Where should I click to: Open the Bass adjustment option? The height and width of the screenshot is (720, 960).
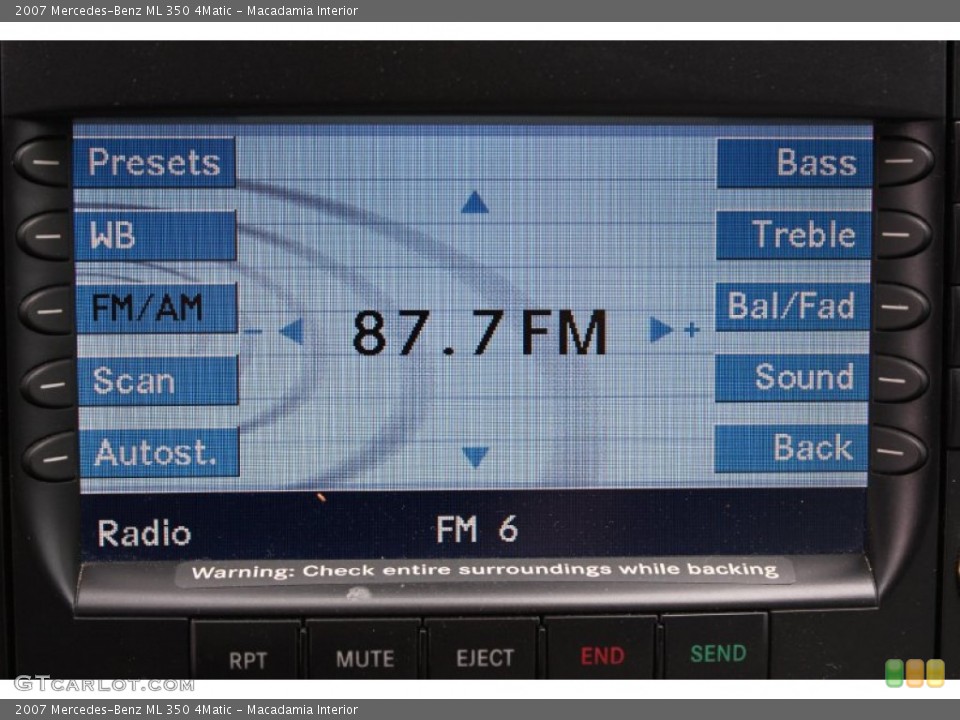pos(795,162)
